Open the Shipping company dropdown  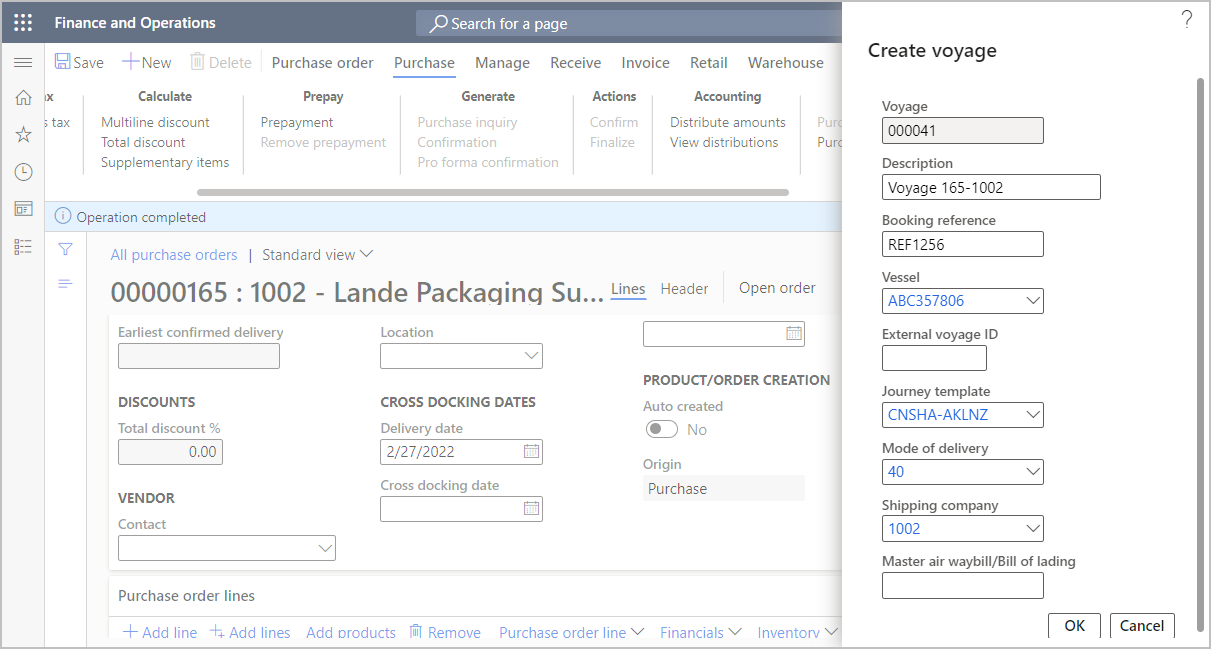click(x=1032, y=529)
